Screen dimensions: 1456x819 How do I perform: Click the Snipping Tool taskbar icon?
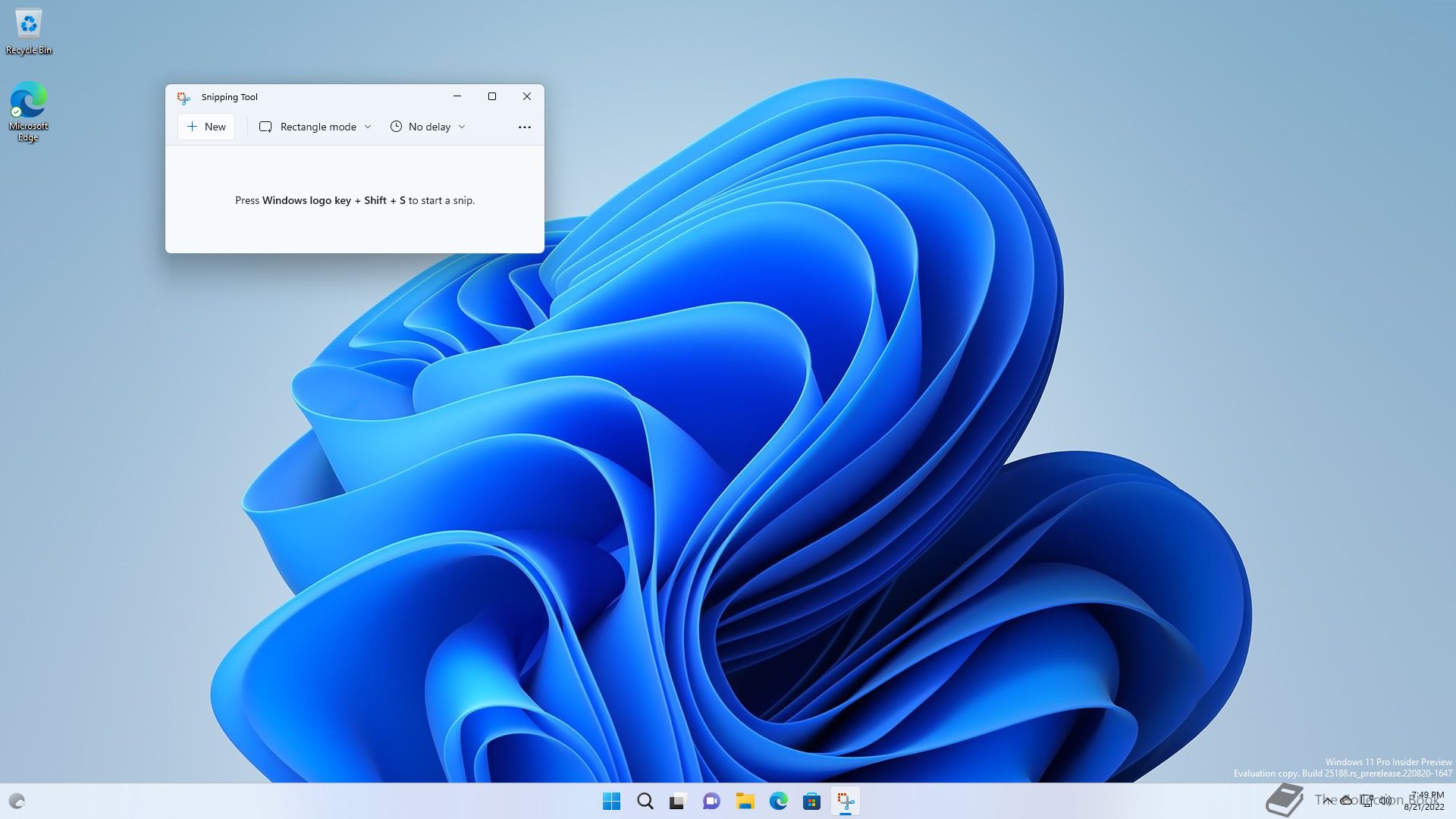(845, 801)
